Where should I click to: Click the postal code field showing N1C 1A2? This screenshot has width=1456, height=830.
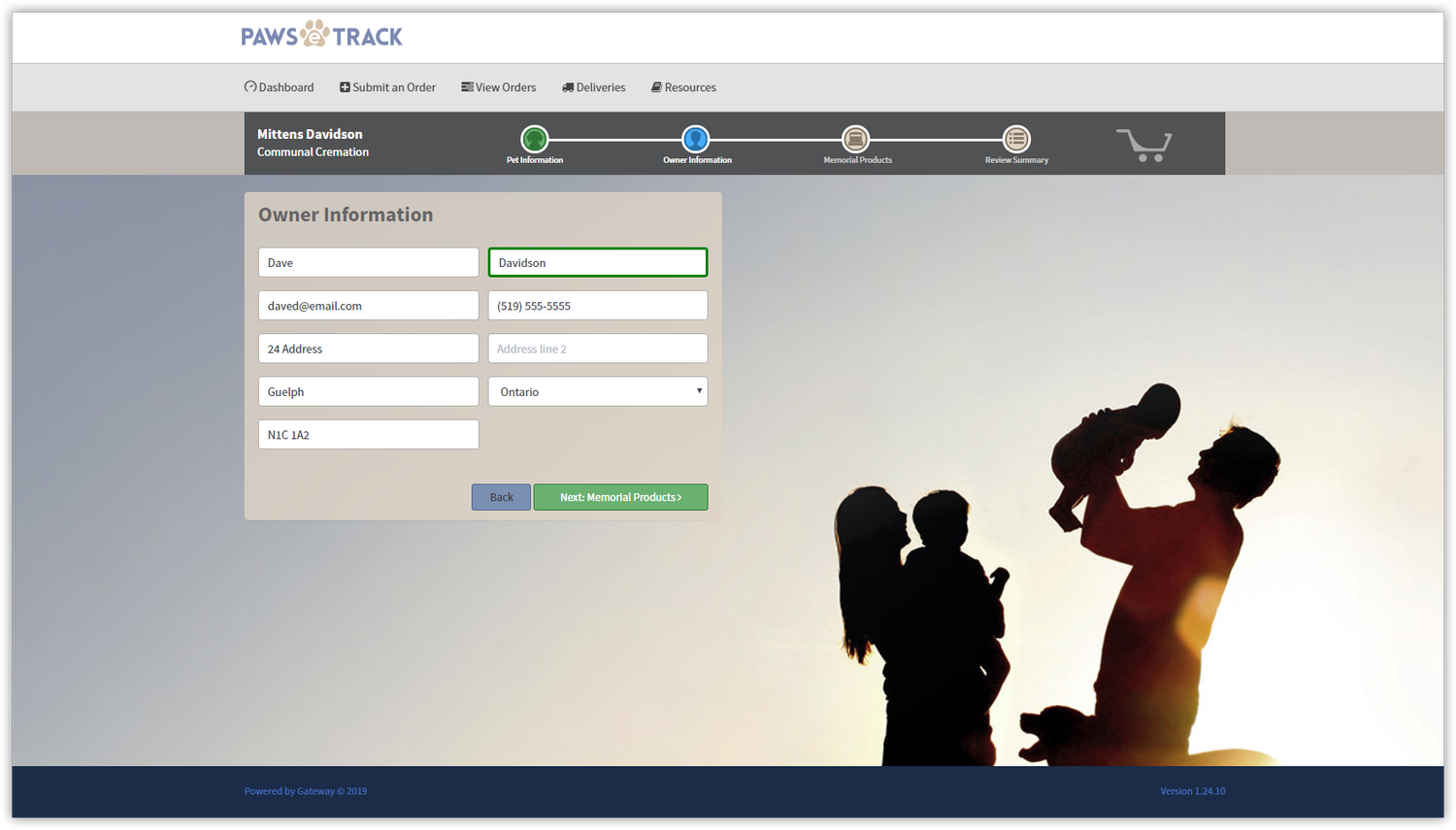tap(368, 434)
